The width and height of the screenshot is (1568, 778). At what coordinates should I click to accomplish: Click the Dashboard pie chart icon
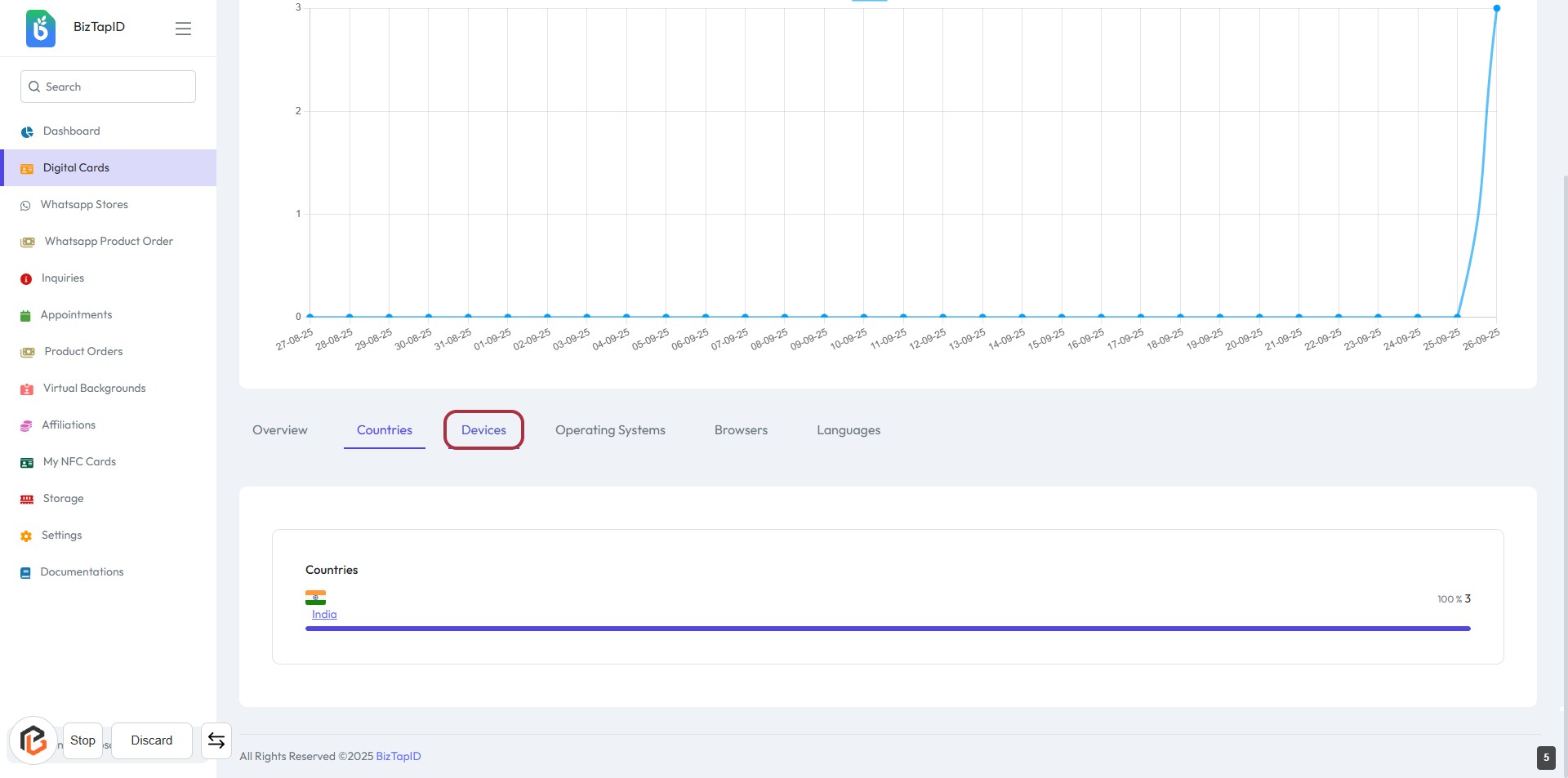pyautogui.click(x=27, y=131)
